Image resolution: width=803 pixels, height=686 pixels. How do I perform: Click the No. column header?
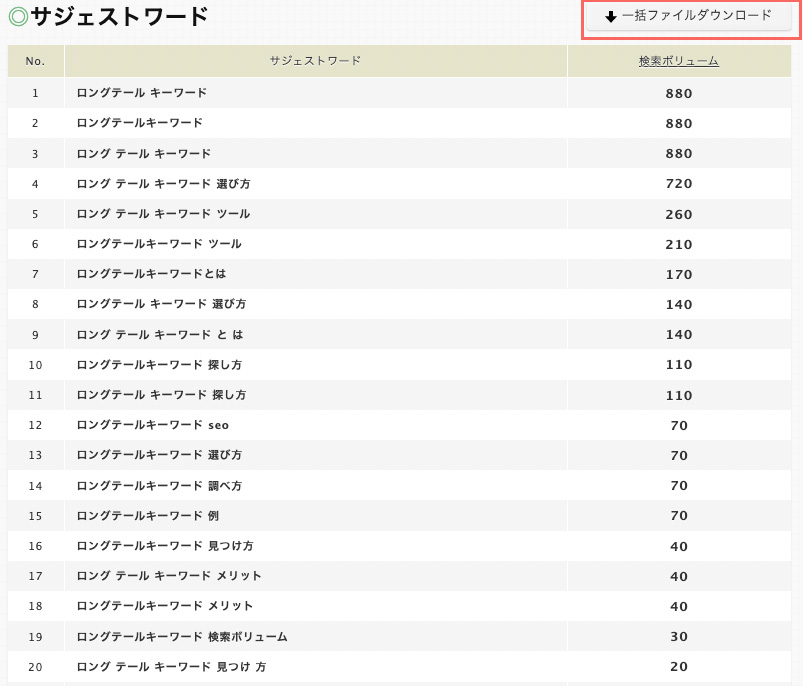pyautogui.click(x=35, y=61)
